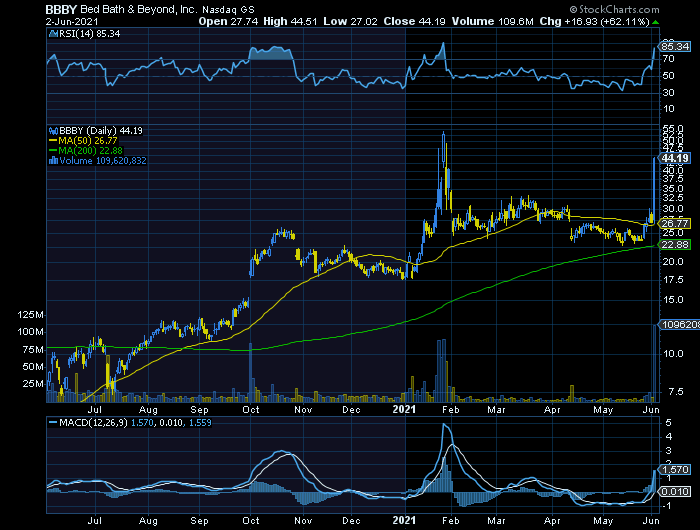Click the green up-arrow change indicator
This screenshot has height=530, width=700.
point(655,22)
